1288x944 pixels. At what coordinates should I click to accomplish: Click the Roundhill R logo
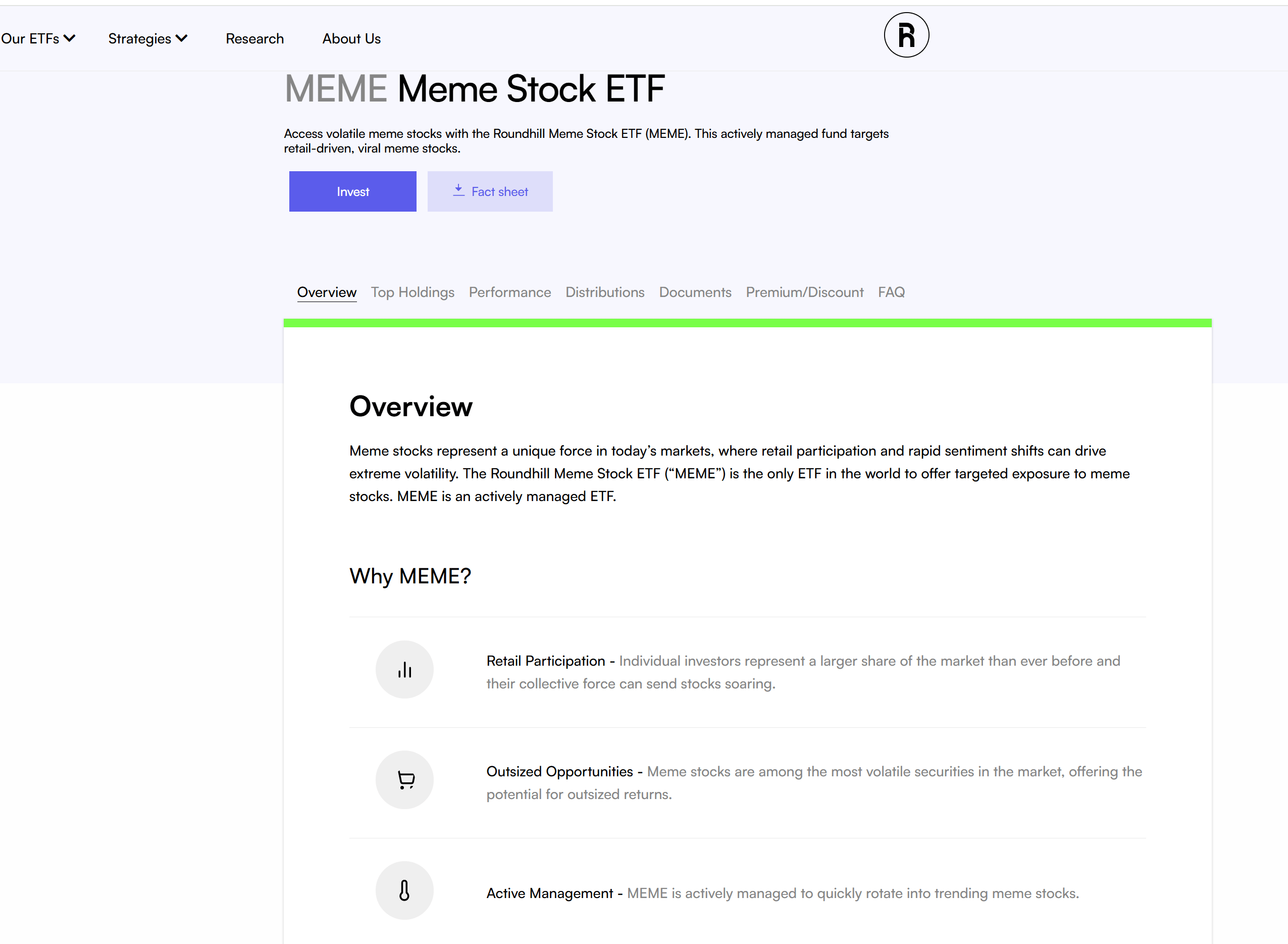point(906,35)
